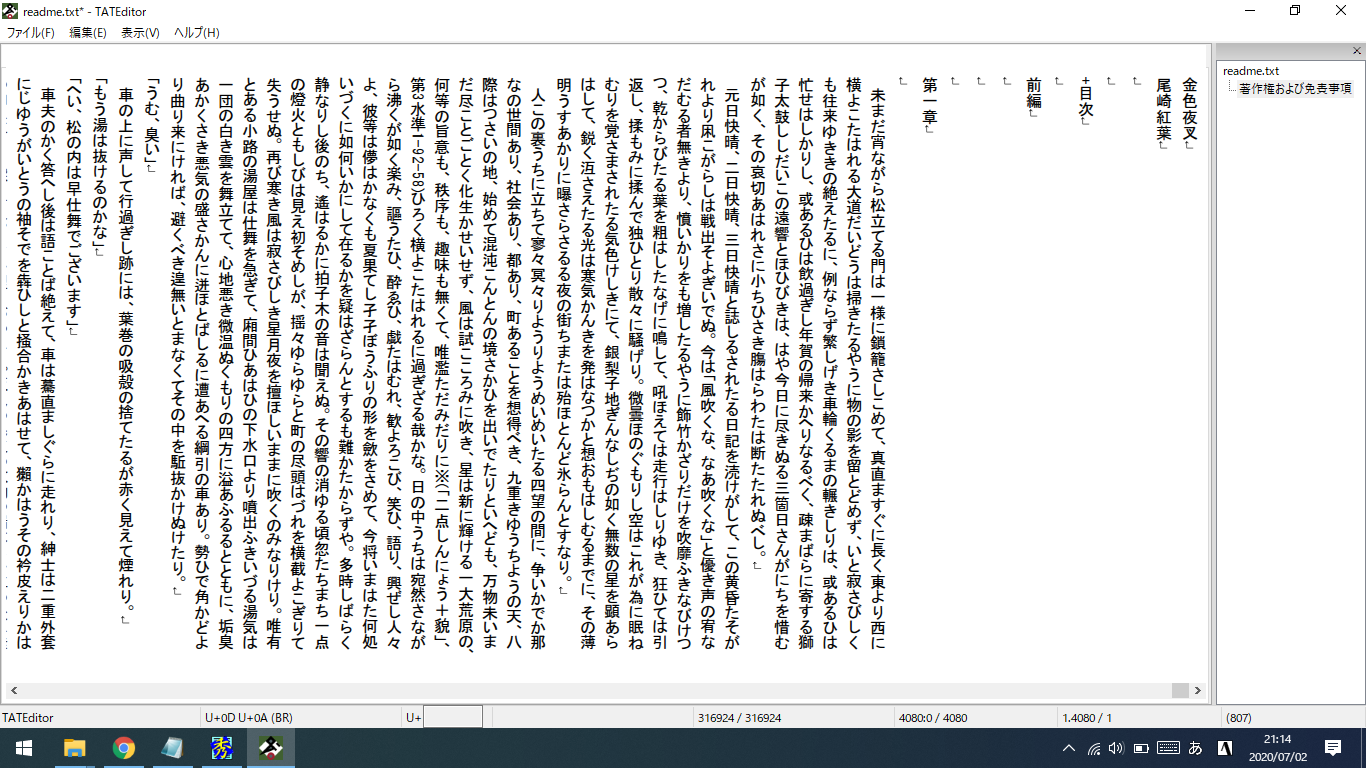
Task: Open the network status tray icon
Action: (x=1094, y=748)
